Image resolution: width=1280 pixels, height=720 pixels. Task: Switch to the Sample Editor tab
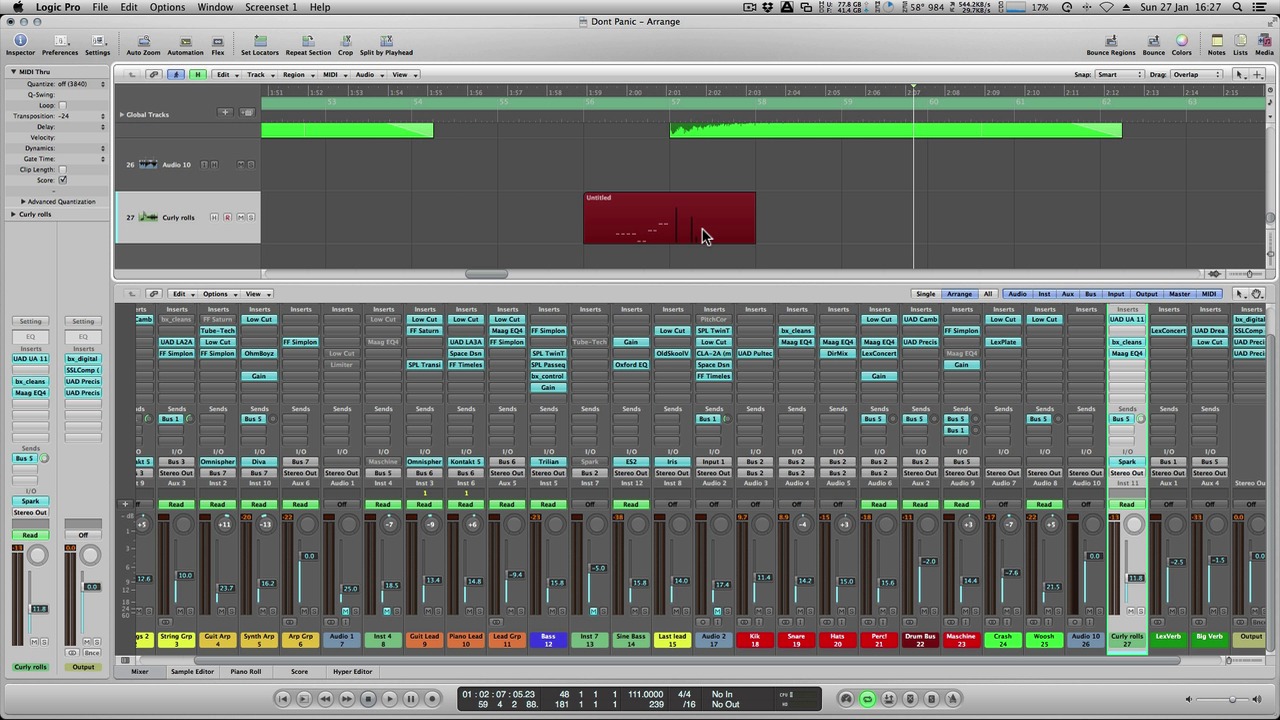[192, 672]
